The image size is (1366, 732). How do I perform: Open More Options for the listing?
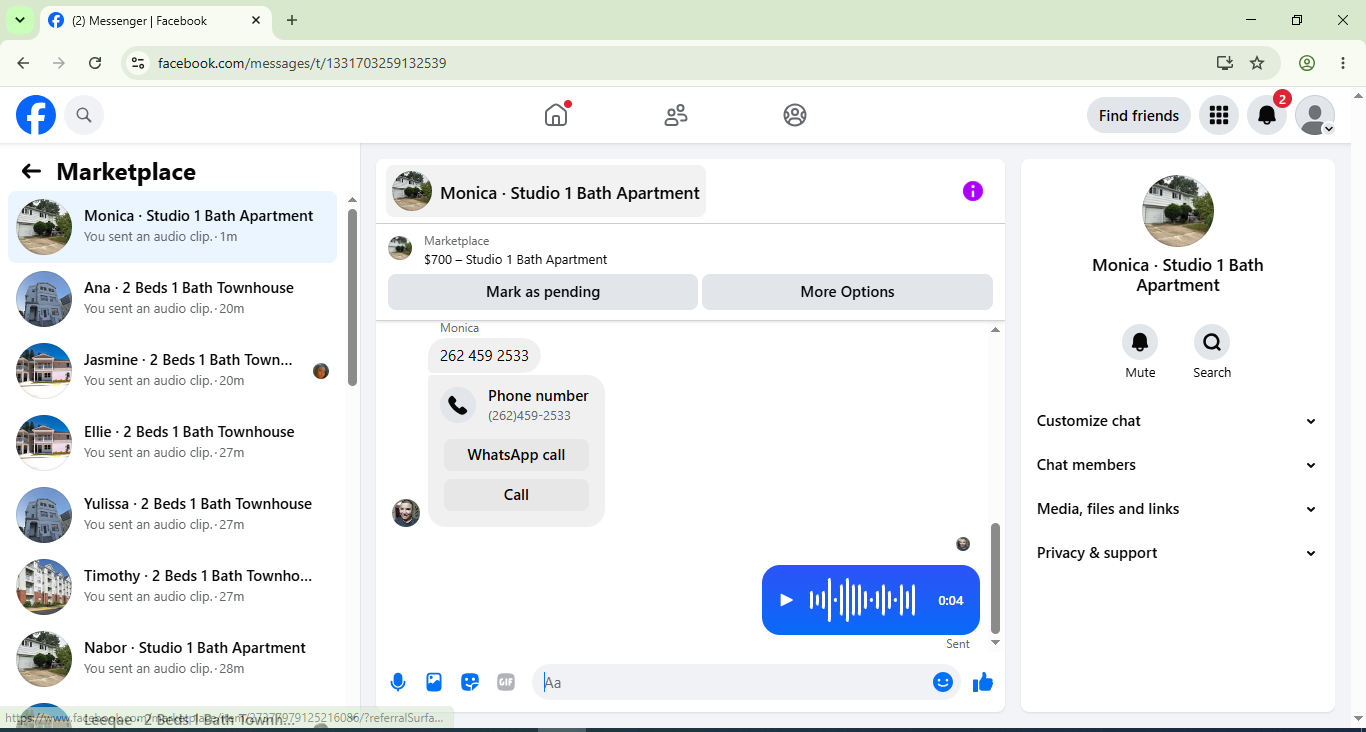click(x=847, y=292)
